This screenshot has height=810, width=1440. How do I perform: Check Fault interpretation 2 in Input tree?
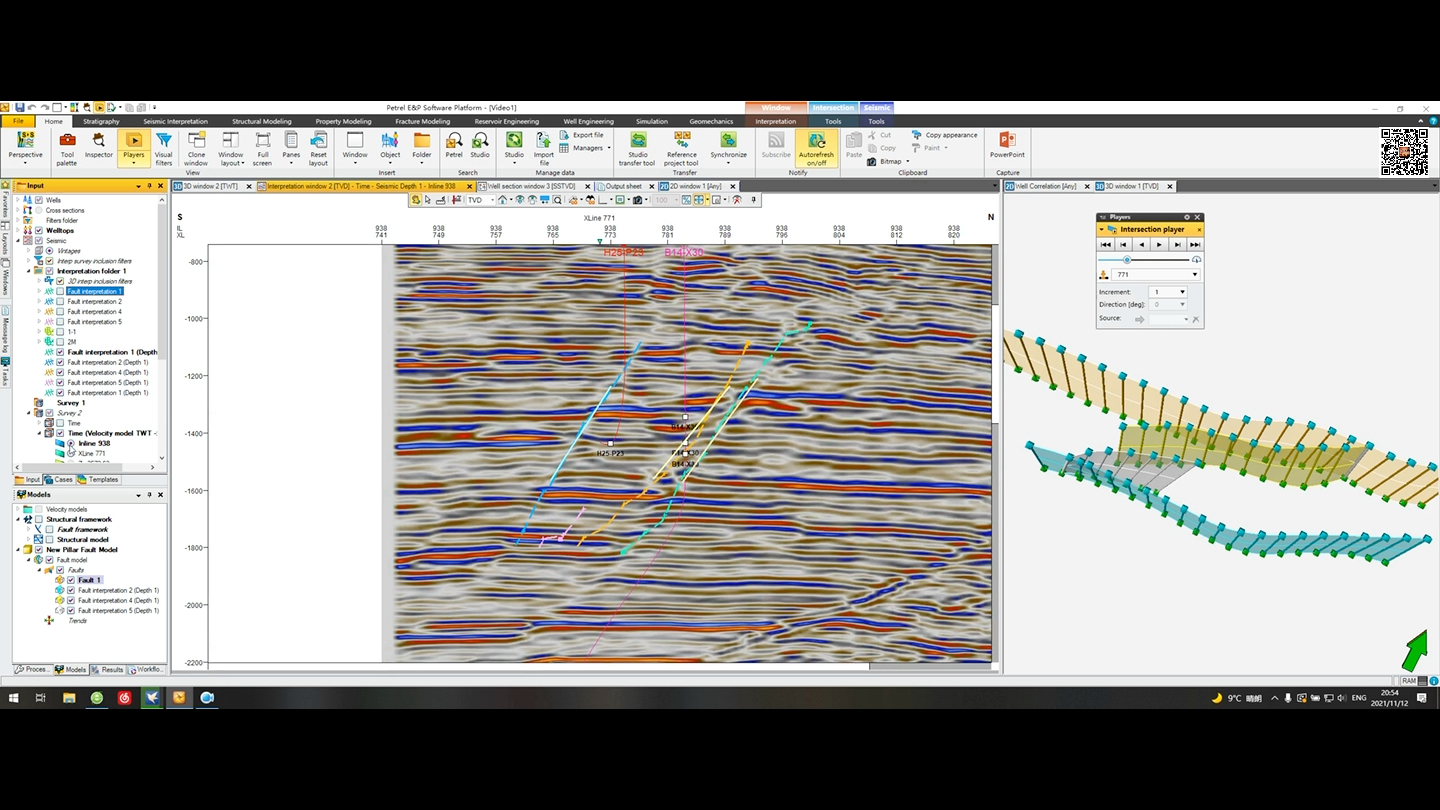pos(60,301)
